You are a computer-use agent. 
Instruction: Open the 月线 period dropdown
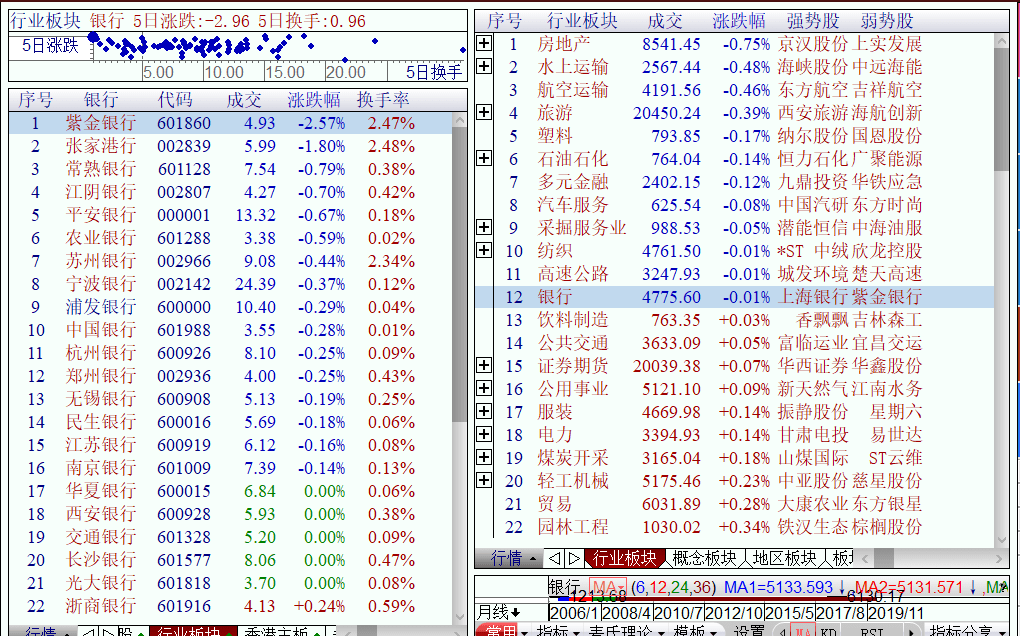499,613
